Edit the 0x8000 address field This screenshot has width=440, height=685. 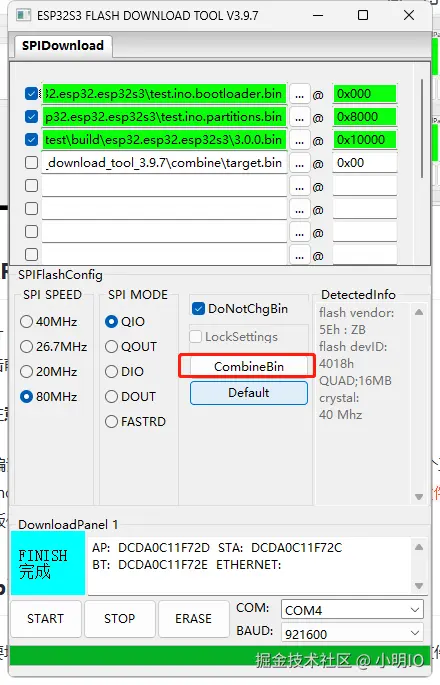(x=365, y=117)
